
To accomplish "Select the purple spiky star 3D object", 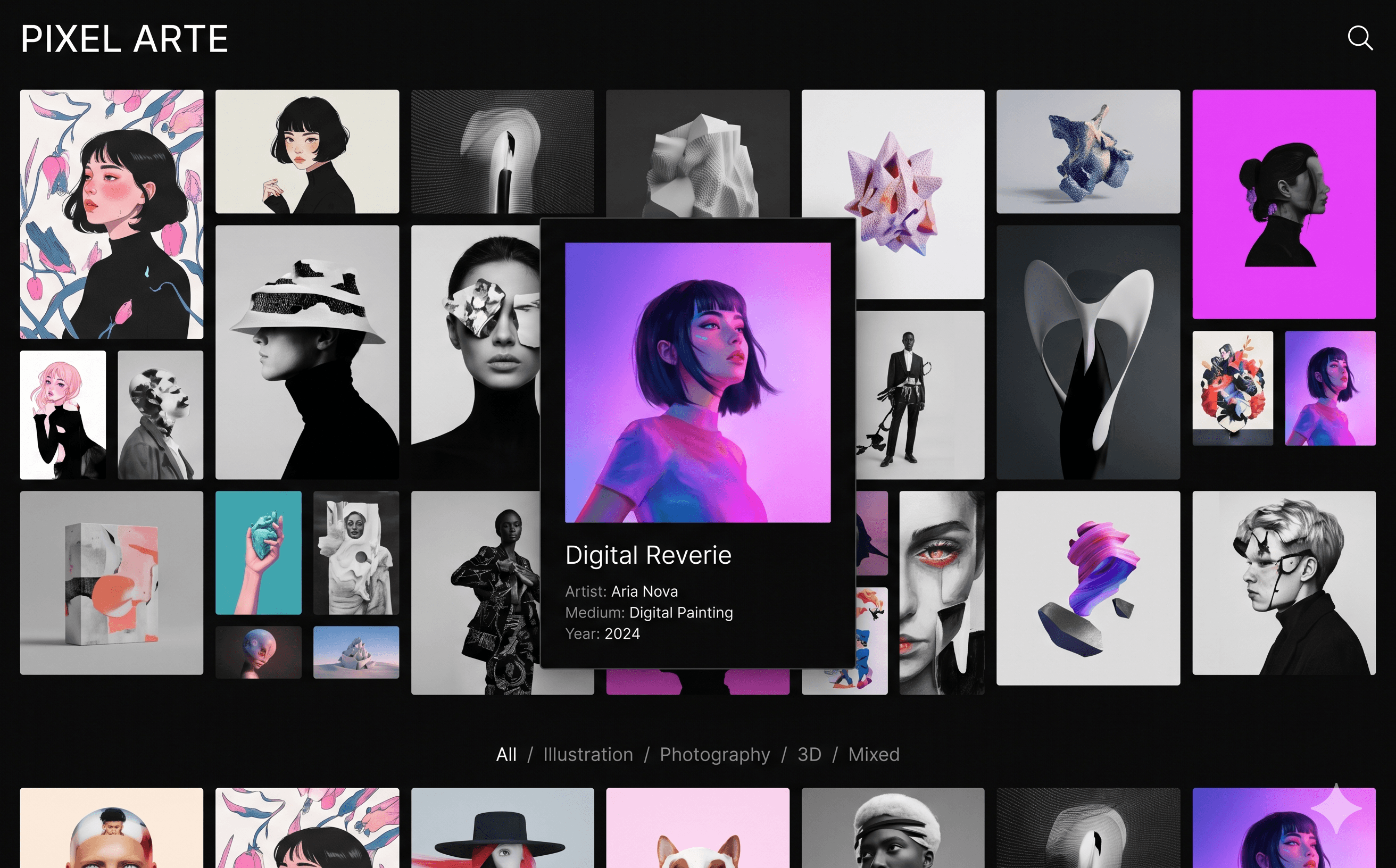I will (x=893, y=194).
